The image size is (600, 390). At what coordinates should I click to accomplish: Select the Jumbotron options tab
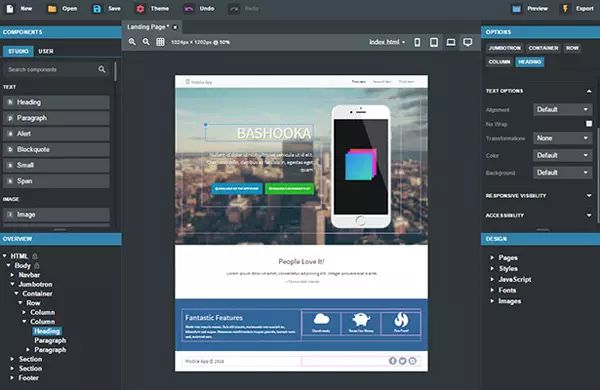tap(504, 48)
